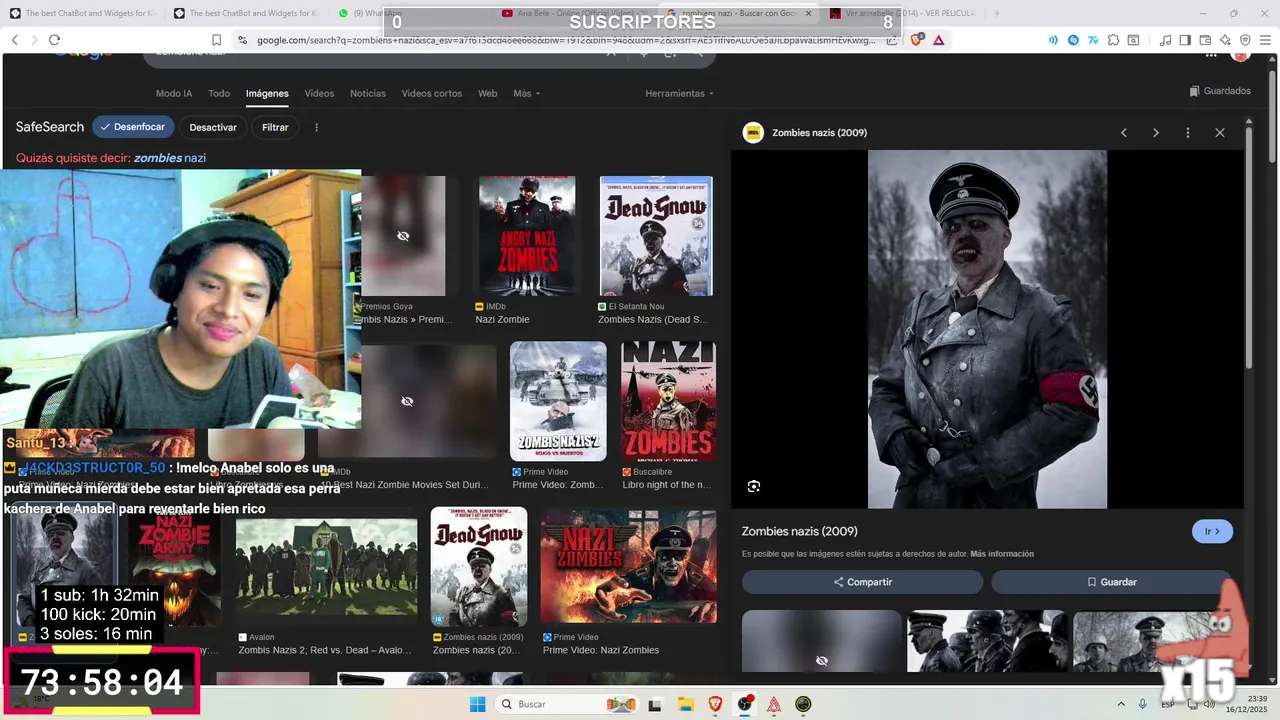
Task: Open the WhatsApp browser tab
Action: [x=407, y=13]
